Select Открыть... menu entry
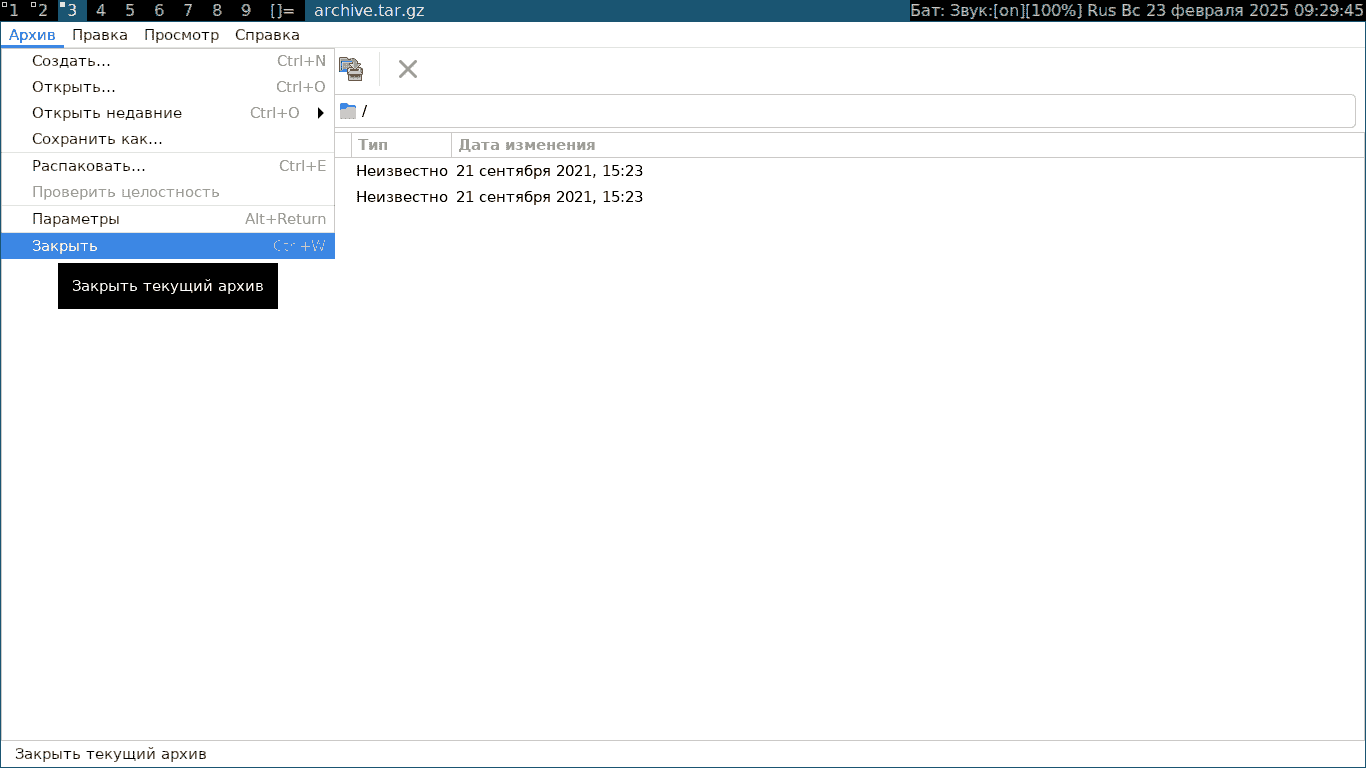Screen dimensions: 1366x768 73,87
